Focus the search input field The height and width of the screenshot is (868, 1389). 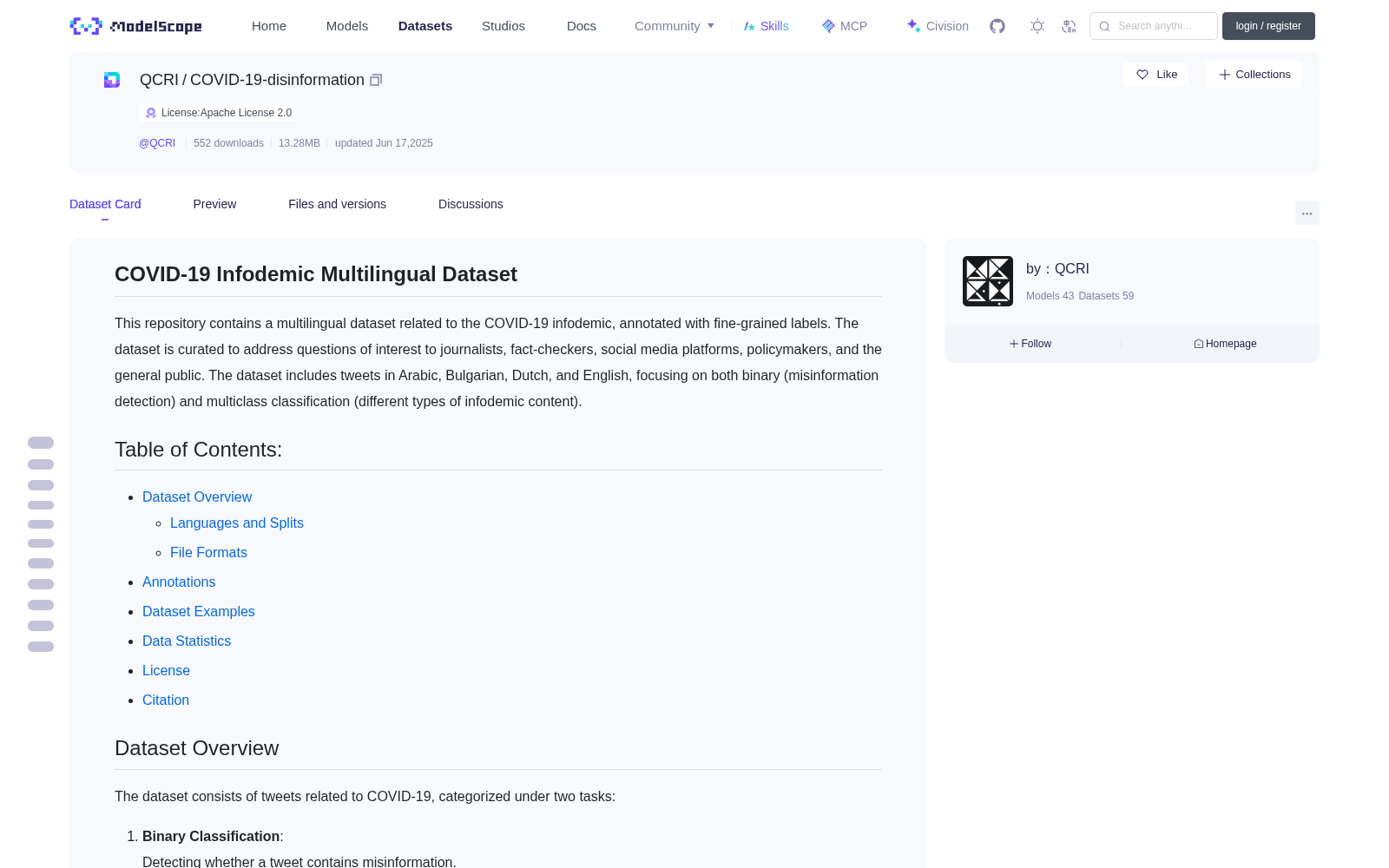point(1154,26)
